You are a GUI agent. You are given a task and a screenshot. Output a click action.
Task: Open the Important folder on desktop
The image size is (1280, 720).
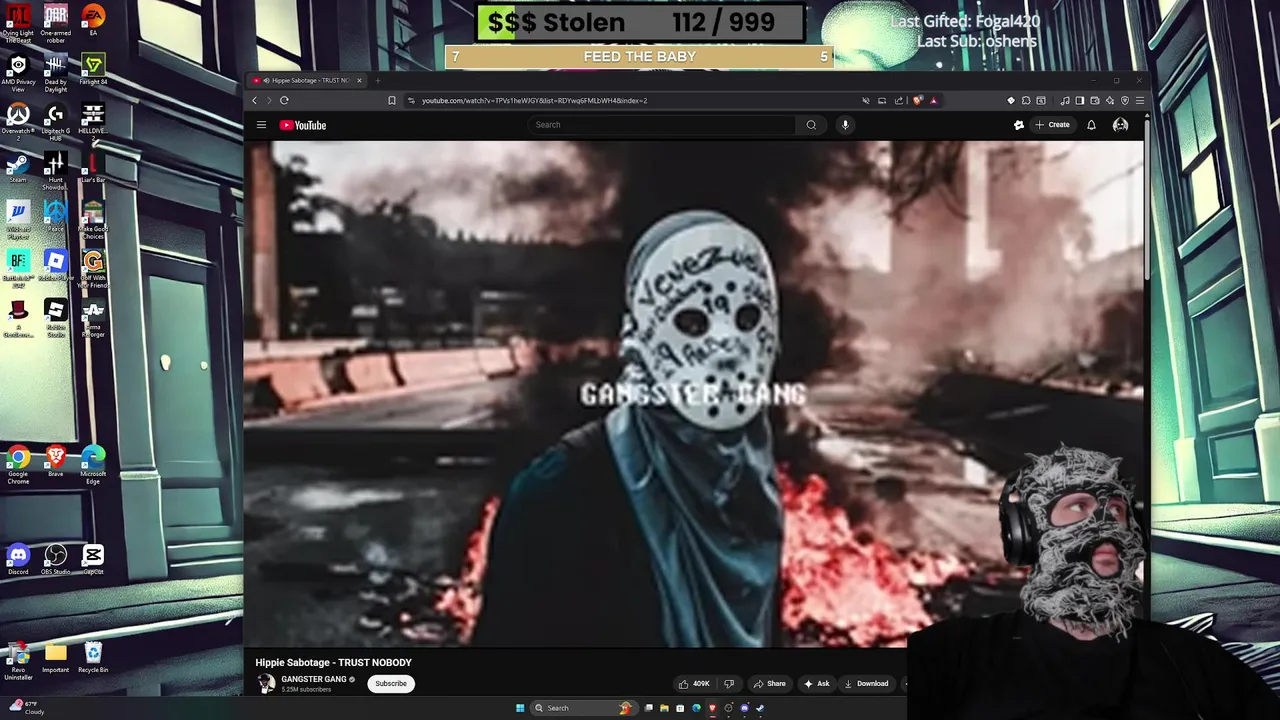(55, 657)
